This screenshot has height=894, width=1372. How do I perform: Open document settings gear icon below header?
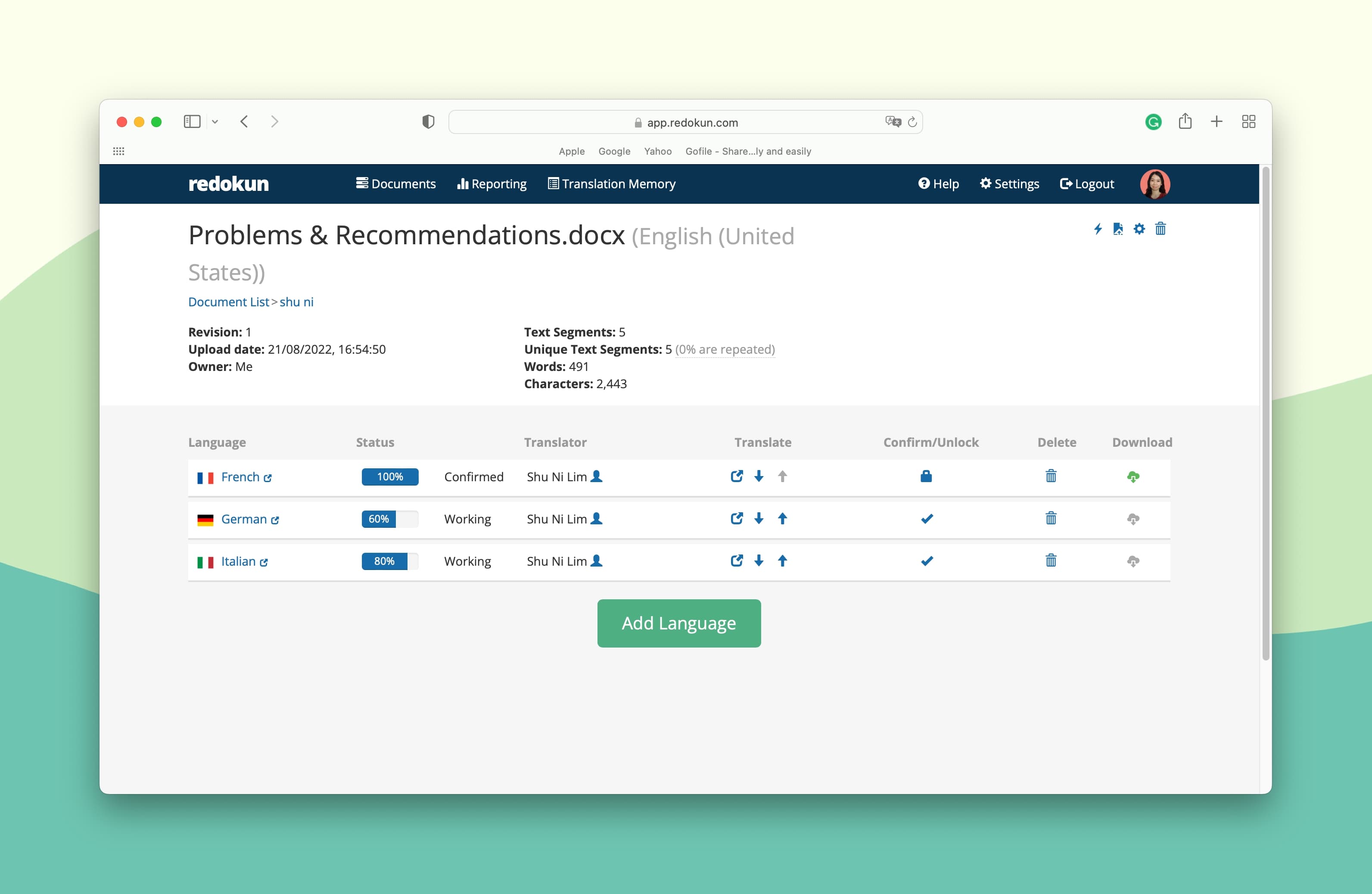click(x=1139, y=229)
